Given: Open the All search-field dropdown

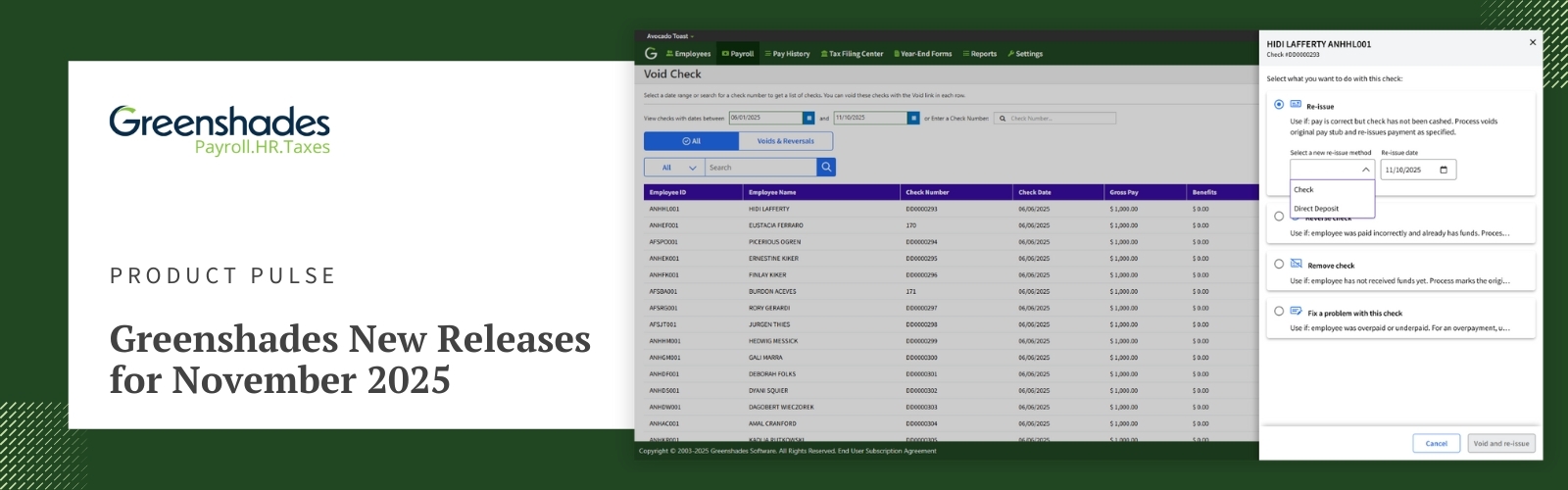Looking at the screenshot, I should point(673,168).
